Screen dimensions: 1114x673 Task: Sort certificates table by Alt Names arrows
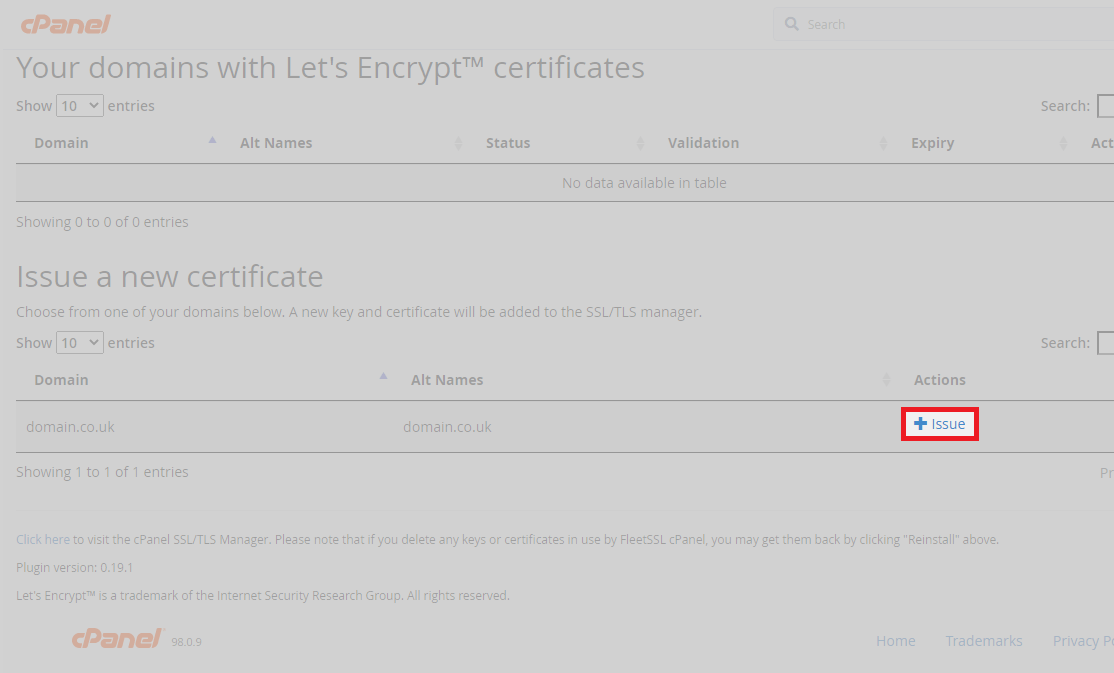[x=458, y=143]
